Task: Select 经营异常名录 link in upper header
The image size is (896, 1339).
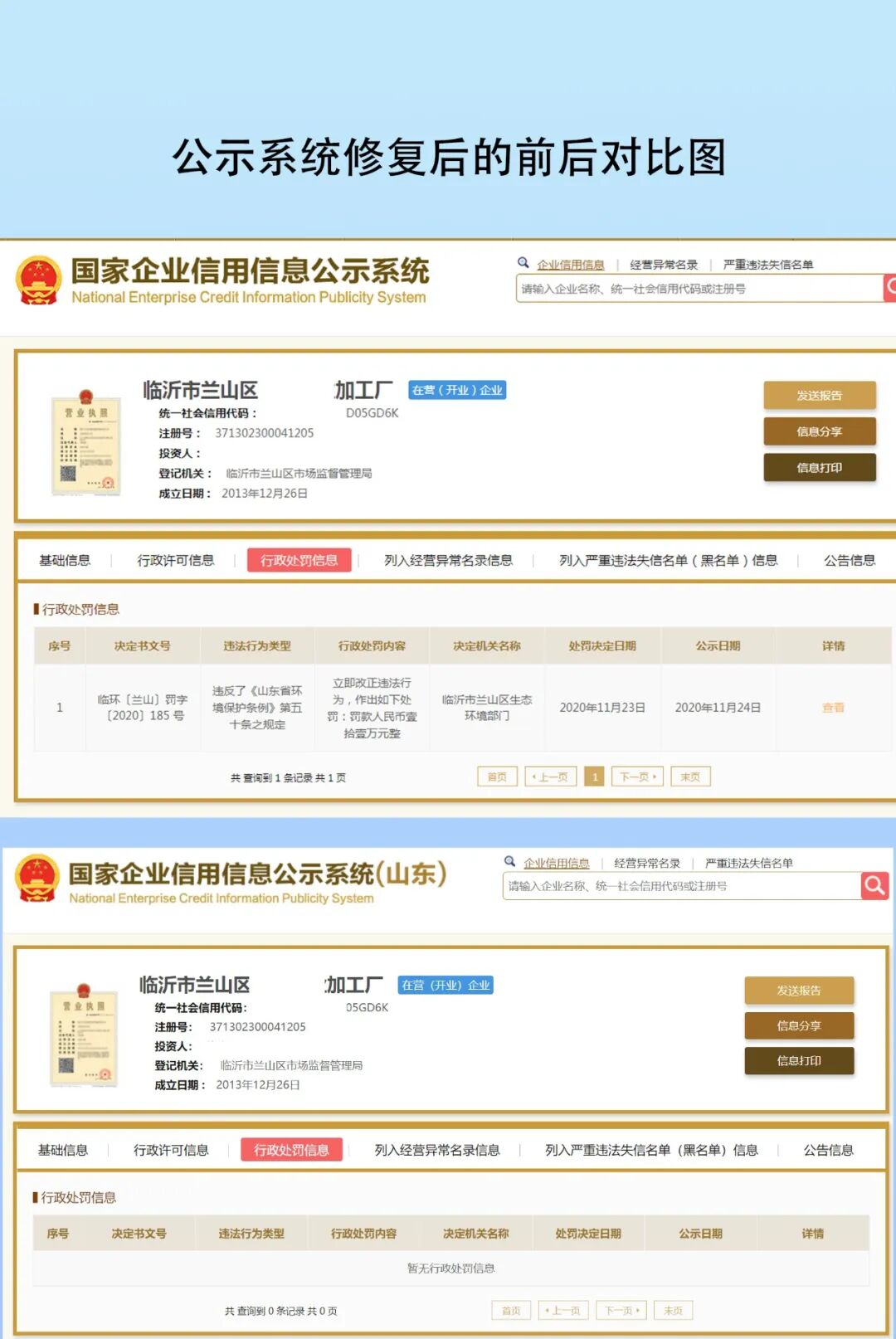Action: coord(664,265)
